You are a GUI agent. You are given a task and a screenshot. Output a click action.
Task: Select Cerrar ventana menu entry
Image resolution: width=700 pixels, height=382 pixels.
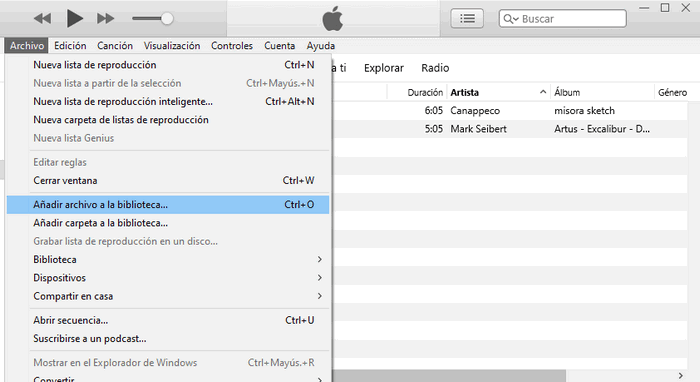click(168, 181)
